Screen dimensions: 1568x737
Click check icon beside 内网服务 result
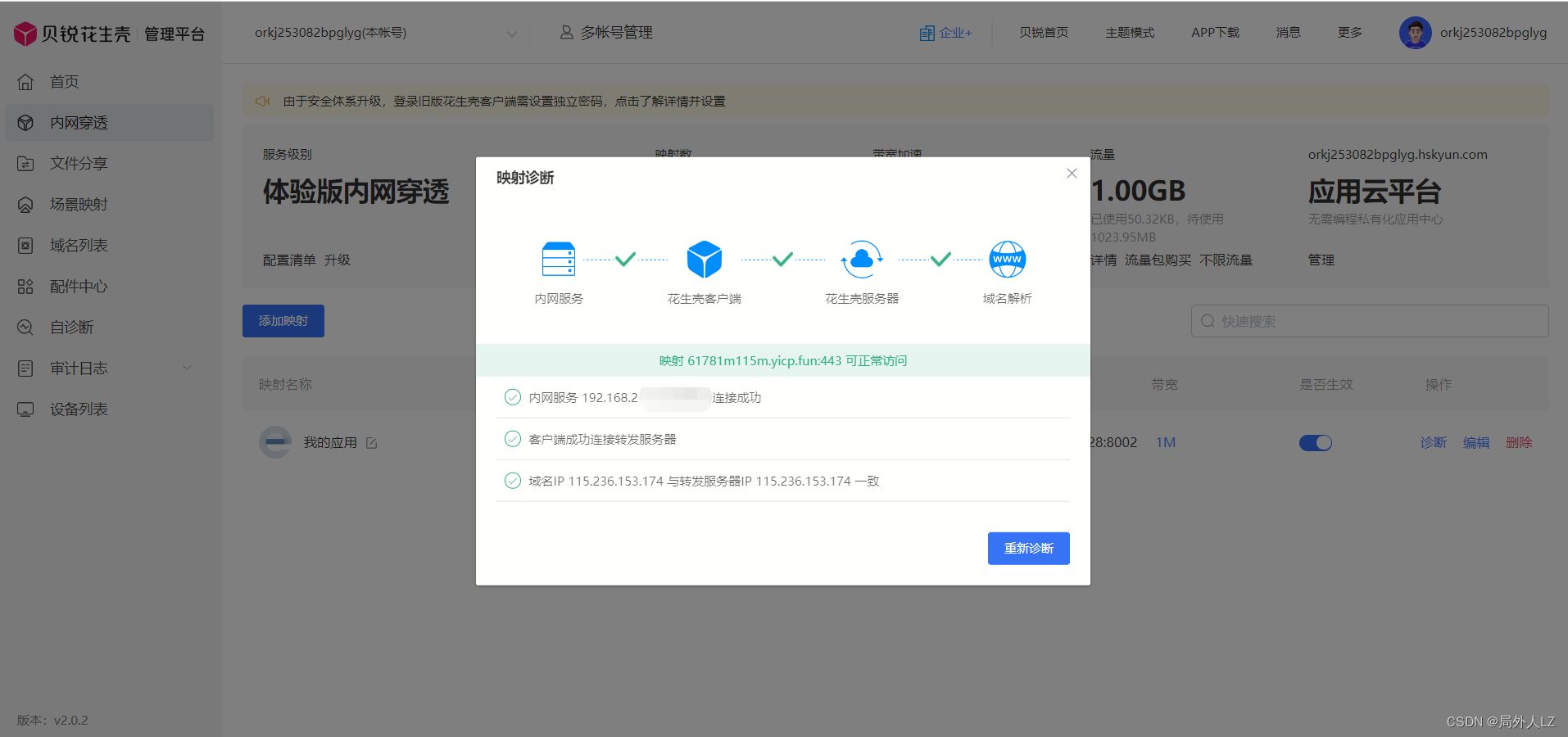[513, 397]
